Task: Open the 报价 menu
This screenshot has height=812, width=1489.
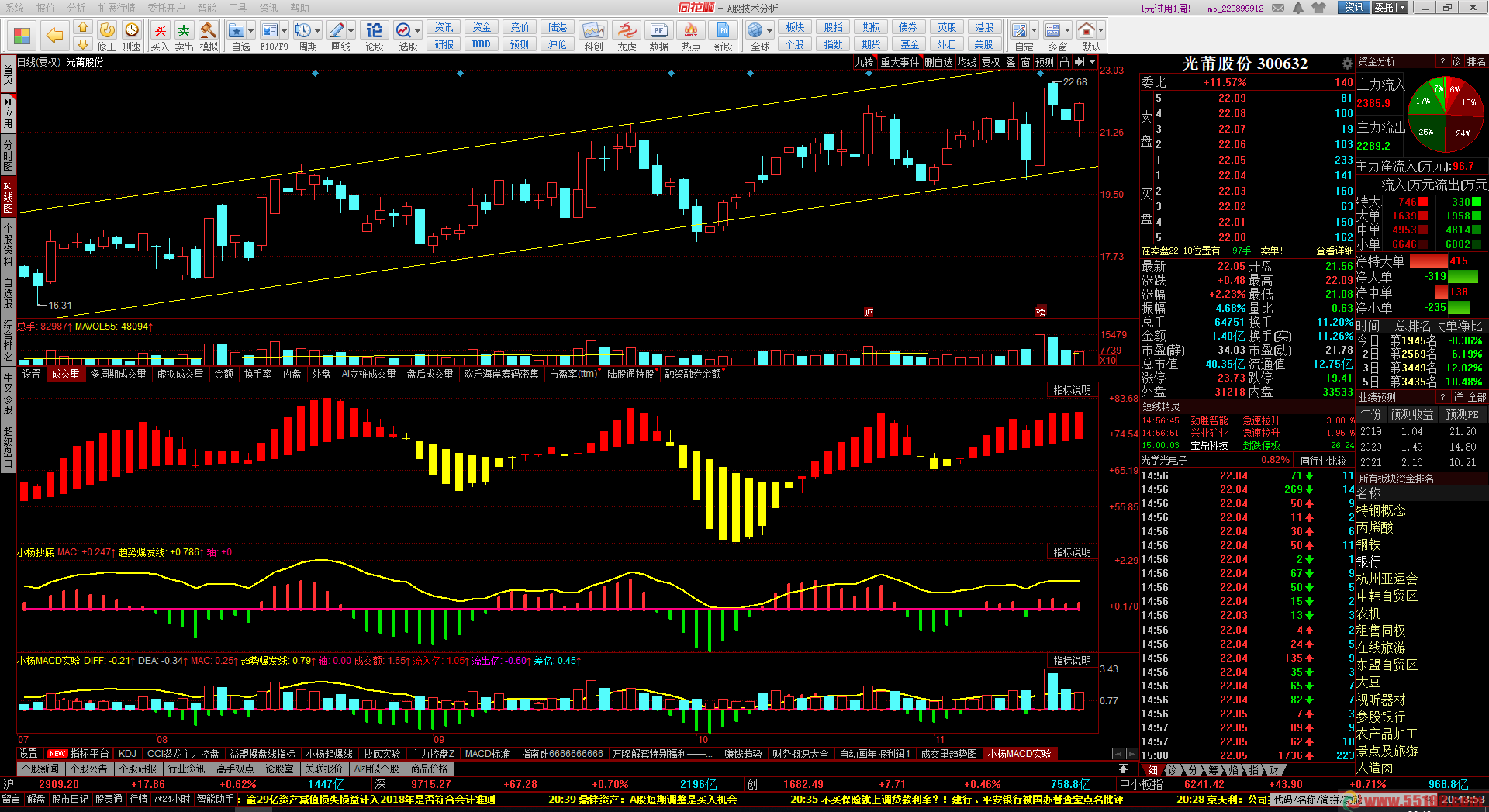Action: (46, 8)
